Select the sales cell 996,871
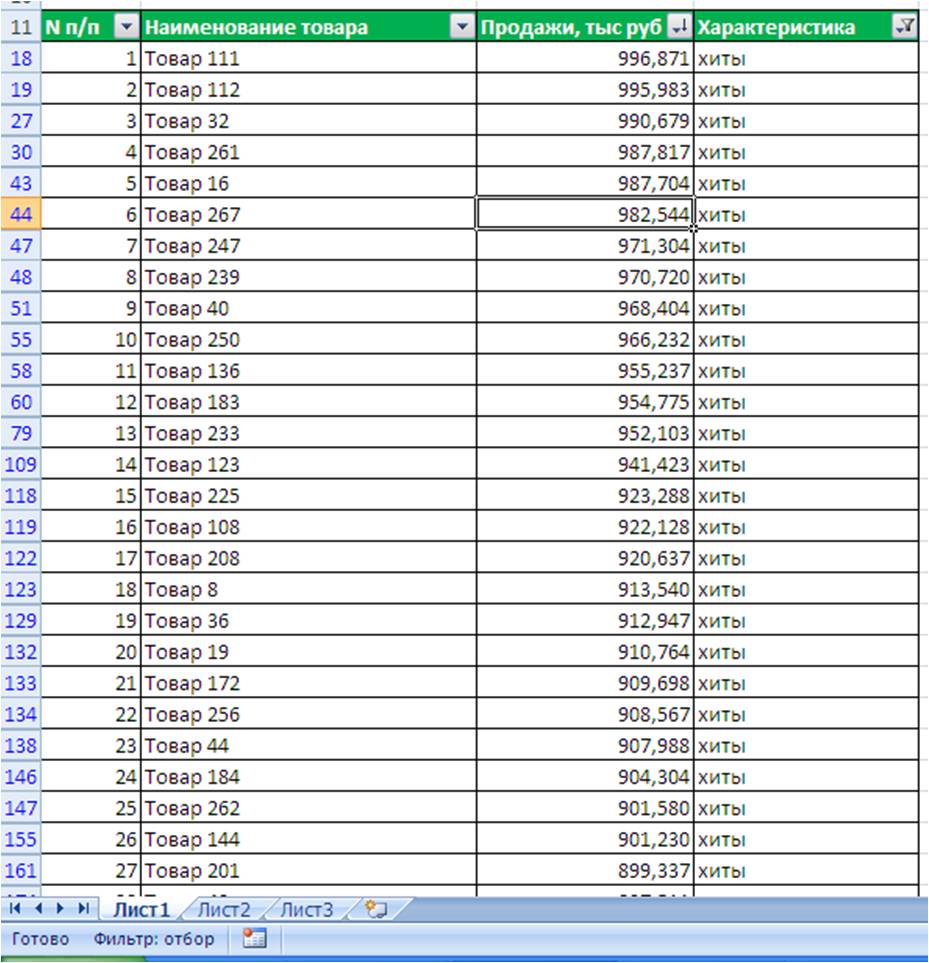This screenshot has width=929, height=963. (585, 58)
